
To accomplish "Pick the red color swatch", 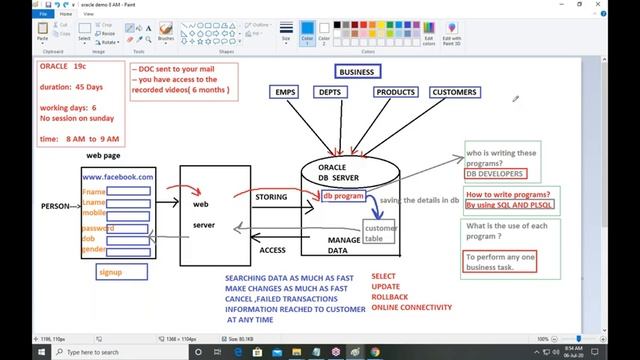I will pyautogui.click(x=364, y=25).
